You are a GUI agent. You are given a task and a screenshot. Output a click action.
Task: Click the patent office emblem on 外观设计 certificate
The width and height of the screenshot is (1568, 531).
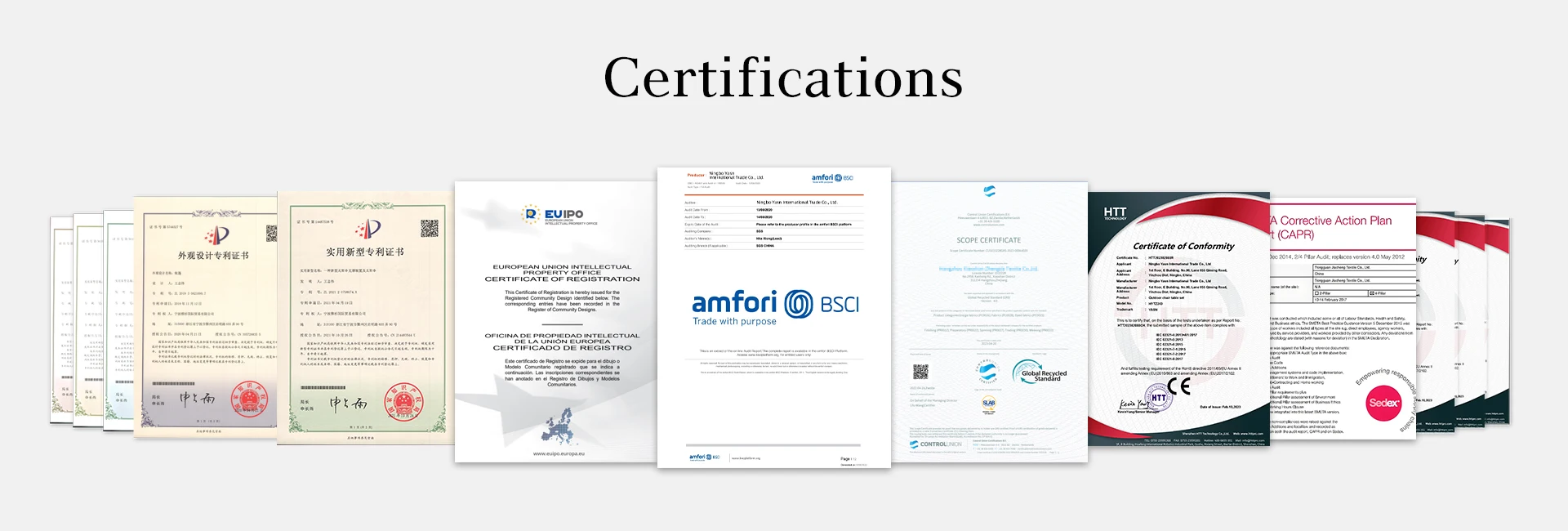(216, 236)
